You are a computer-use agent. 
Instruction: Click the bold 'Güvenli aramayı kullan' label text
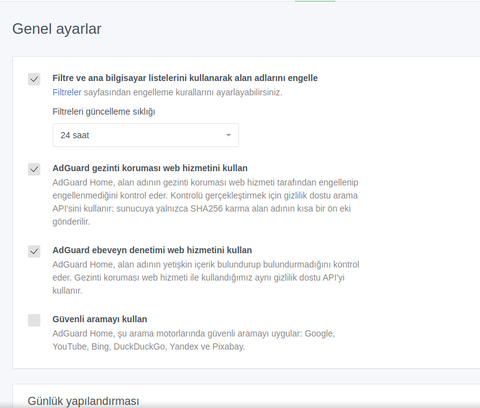point(100,319)
